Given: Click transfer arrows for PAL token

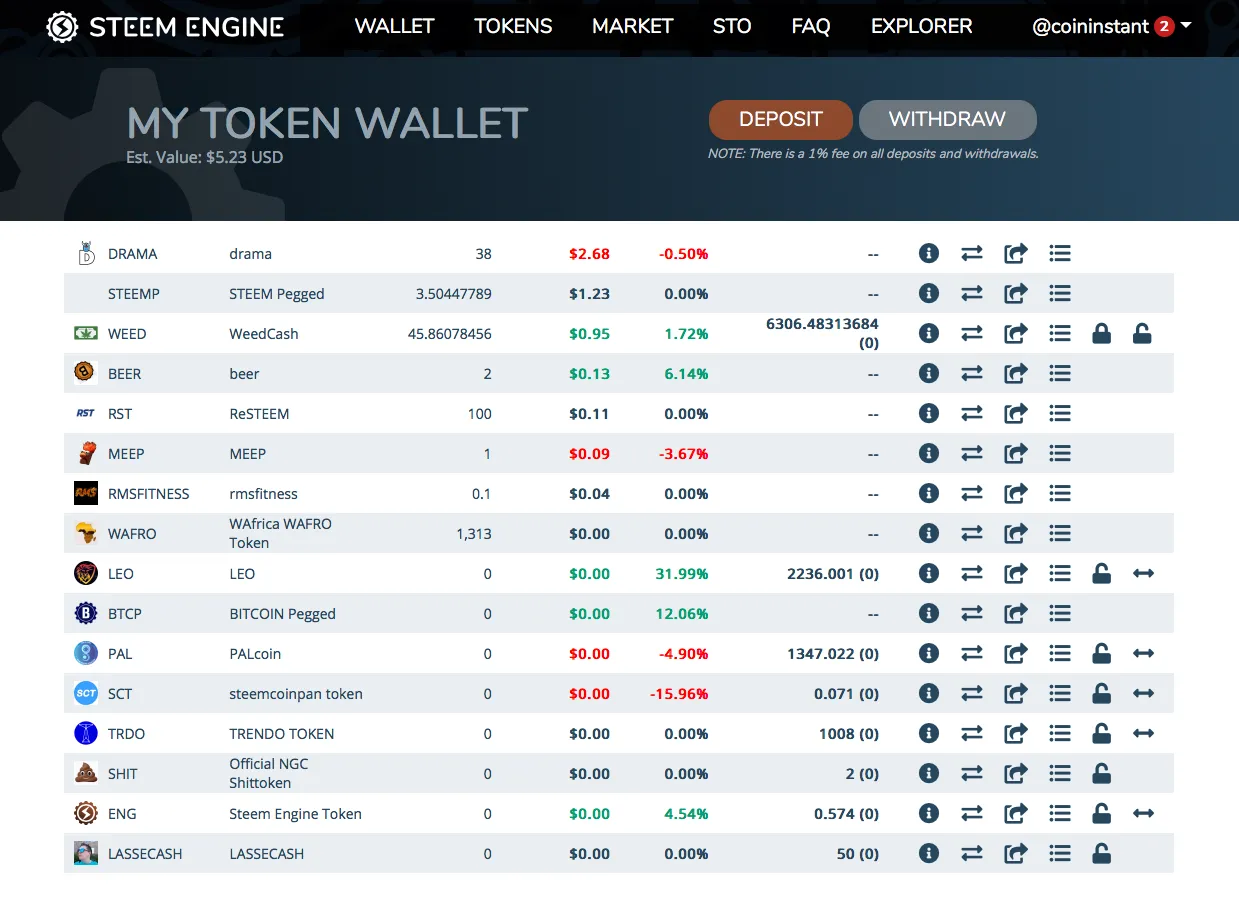Looking at the screenshot, I should (x=972, y=654).
